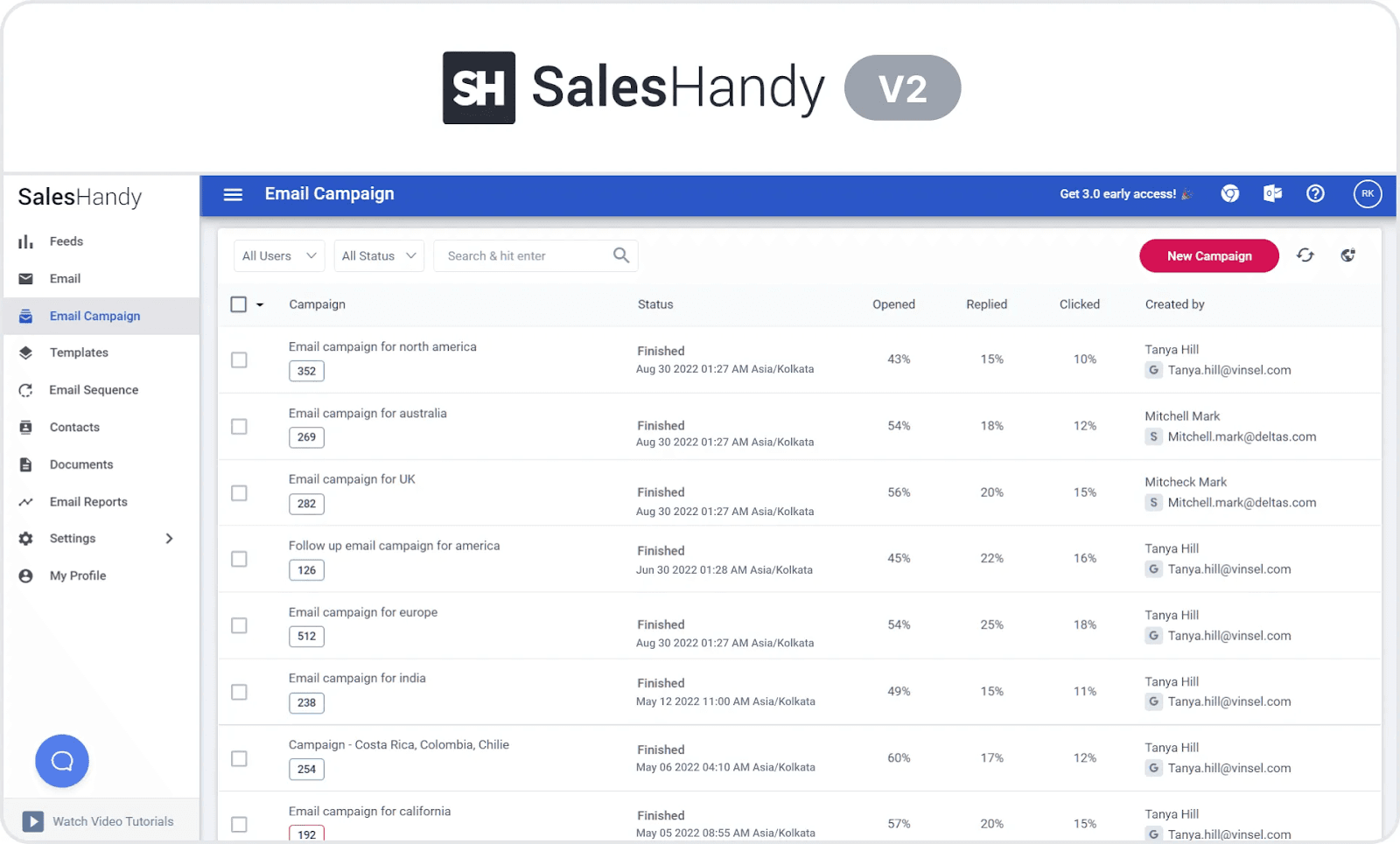
Task: Open Email in the sidebar
Action: tap(65, 279)
